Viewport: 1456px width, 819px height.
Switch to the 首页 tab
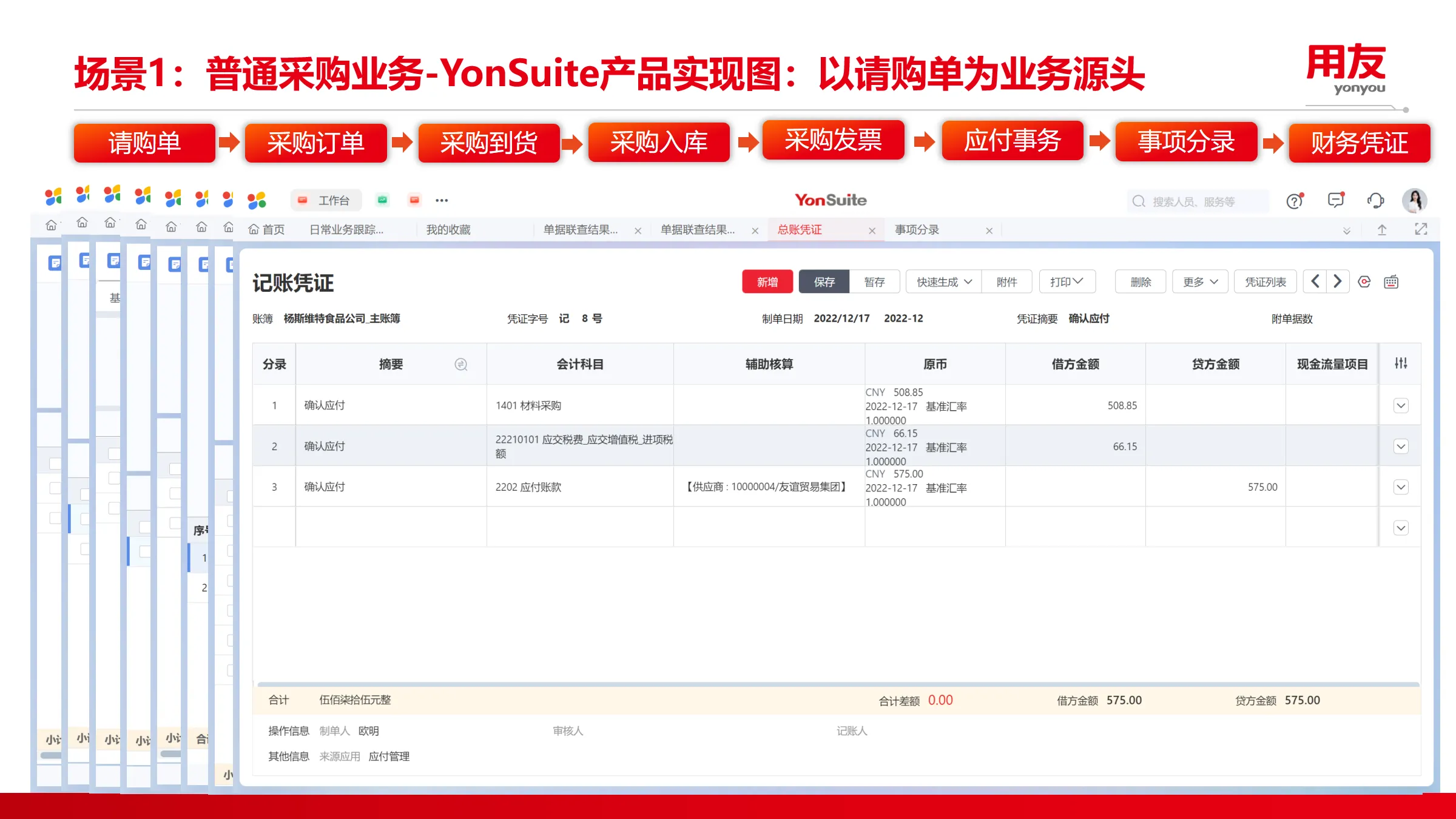click(x=266, y=230)
